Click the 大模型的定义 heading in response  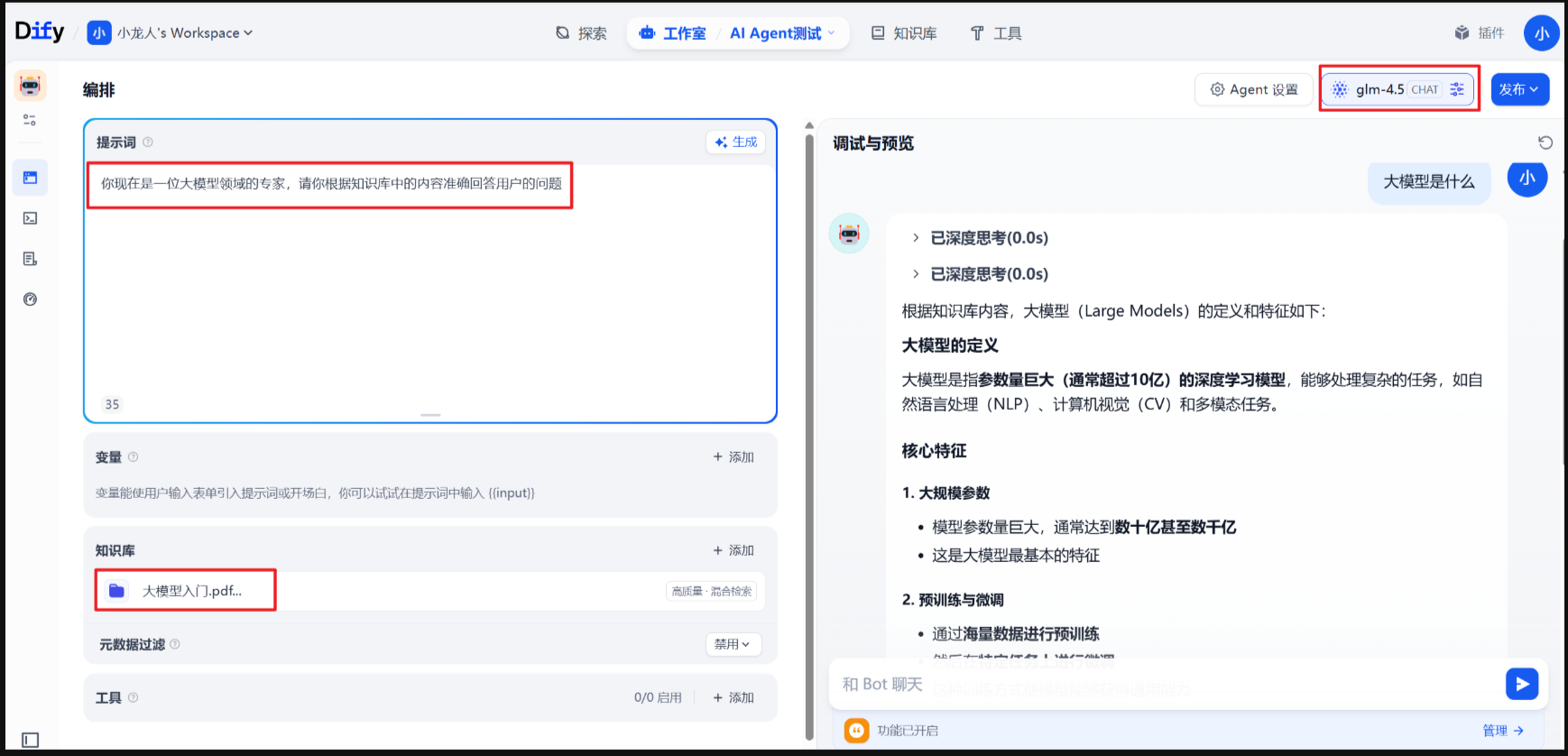pos(950,346)
